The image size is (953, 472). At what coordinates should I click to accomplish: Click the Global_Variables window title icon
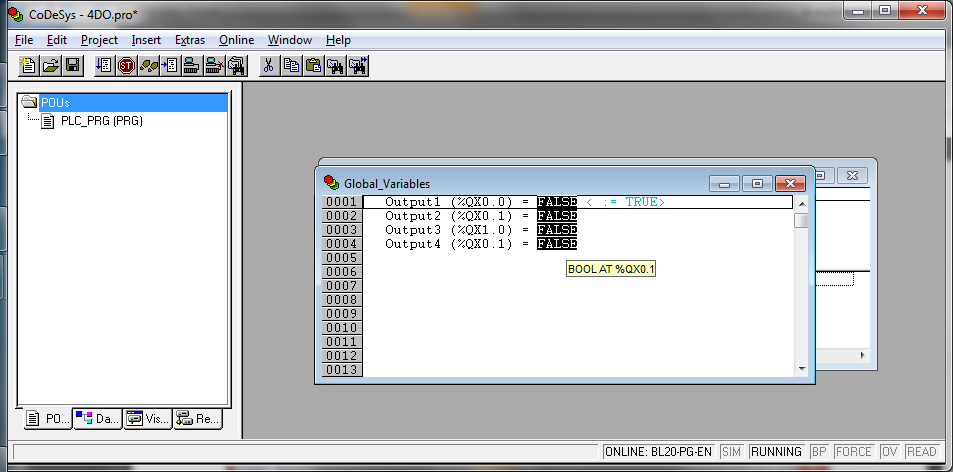click(x=331, y=182)
